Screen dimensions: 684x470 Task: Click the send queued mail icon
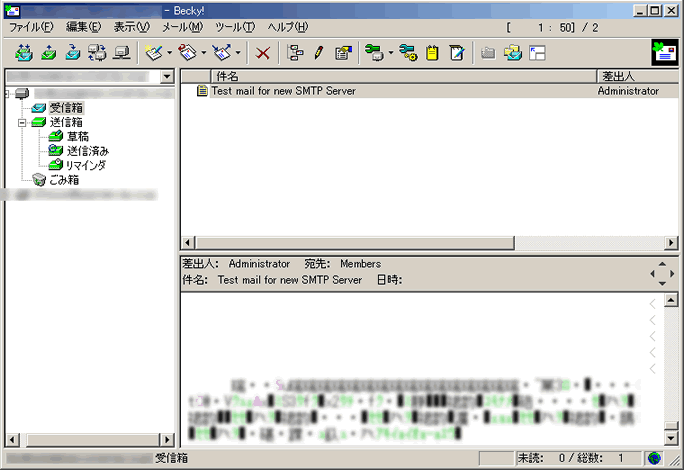[x=49, y=53]
